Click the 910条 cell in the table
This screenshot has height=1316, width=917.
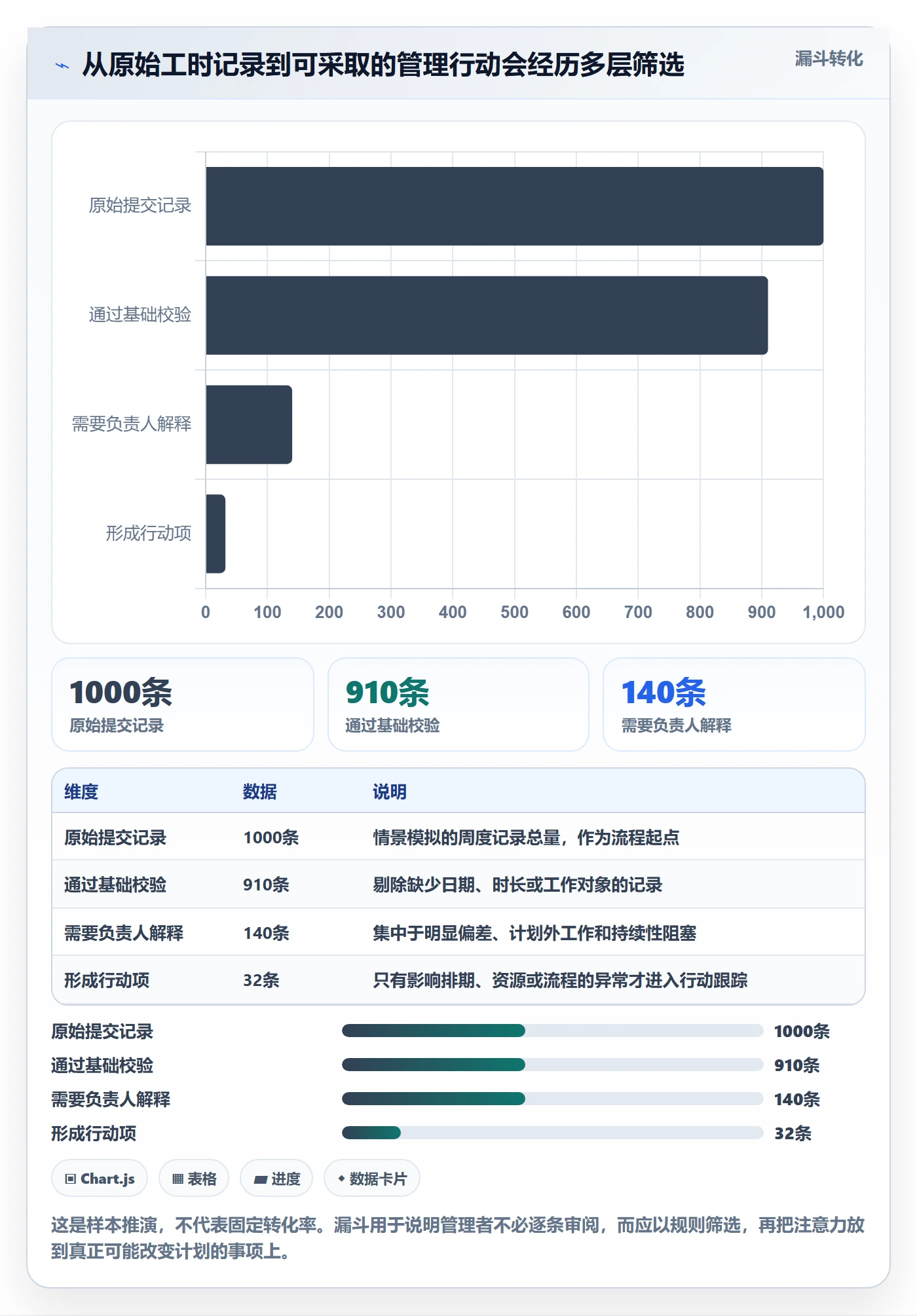tap(266, 885)
